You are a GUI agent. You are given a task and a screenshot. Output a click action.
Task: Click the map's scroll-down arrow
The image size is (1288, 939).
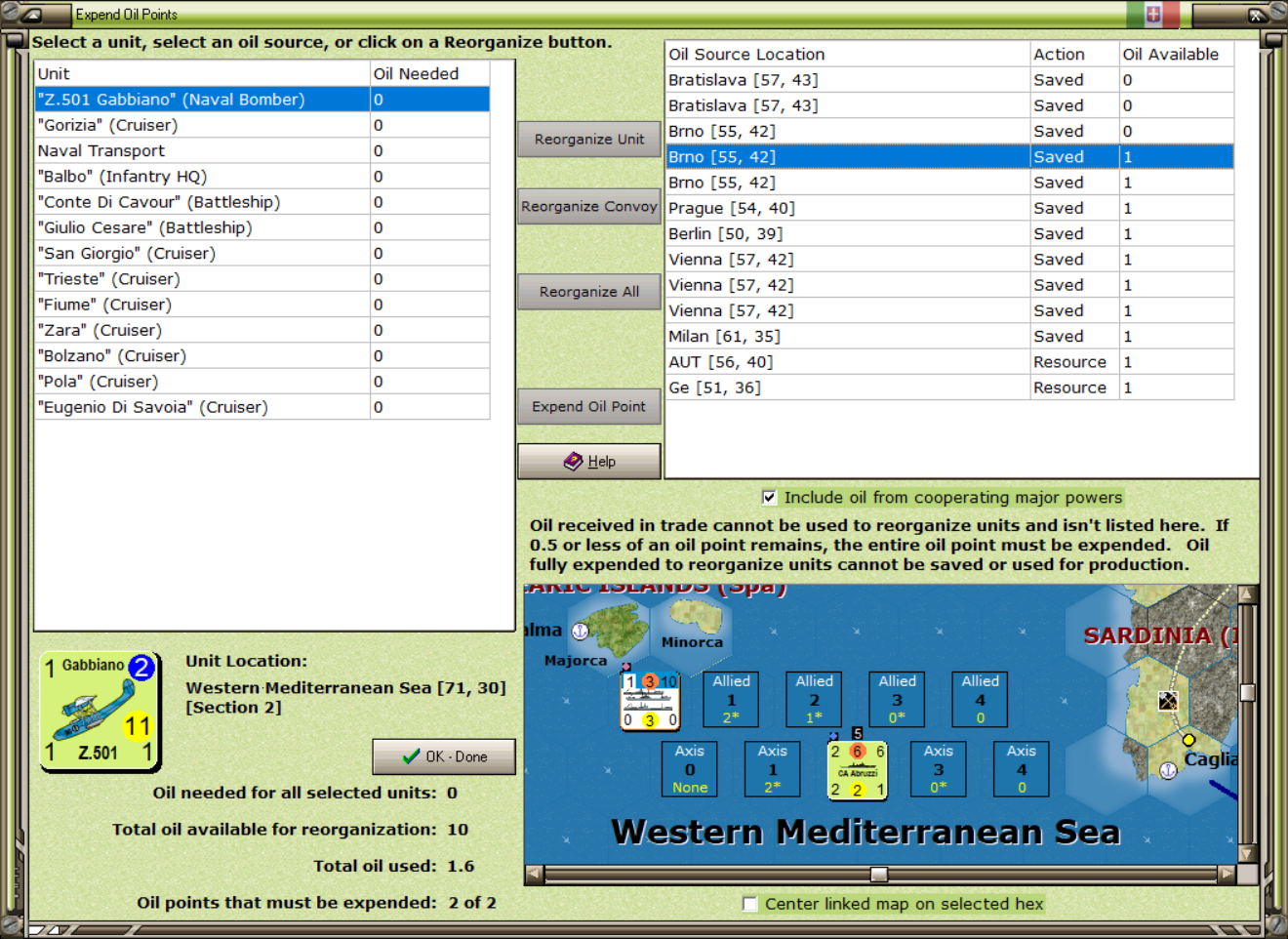[1246, 854]
